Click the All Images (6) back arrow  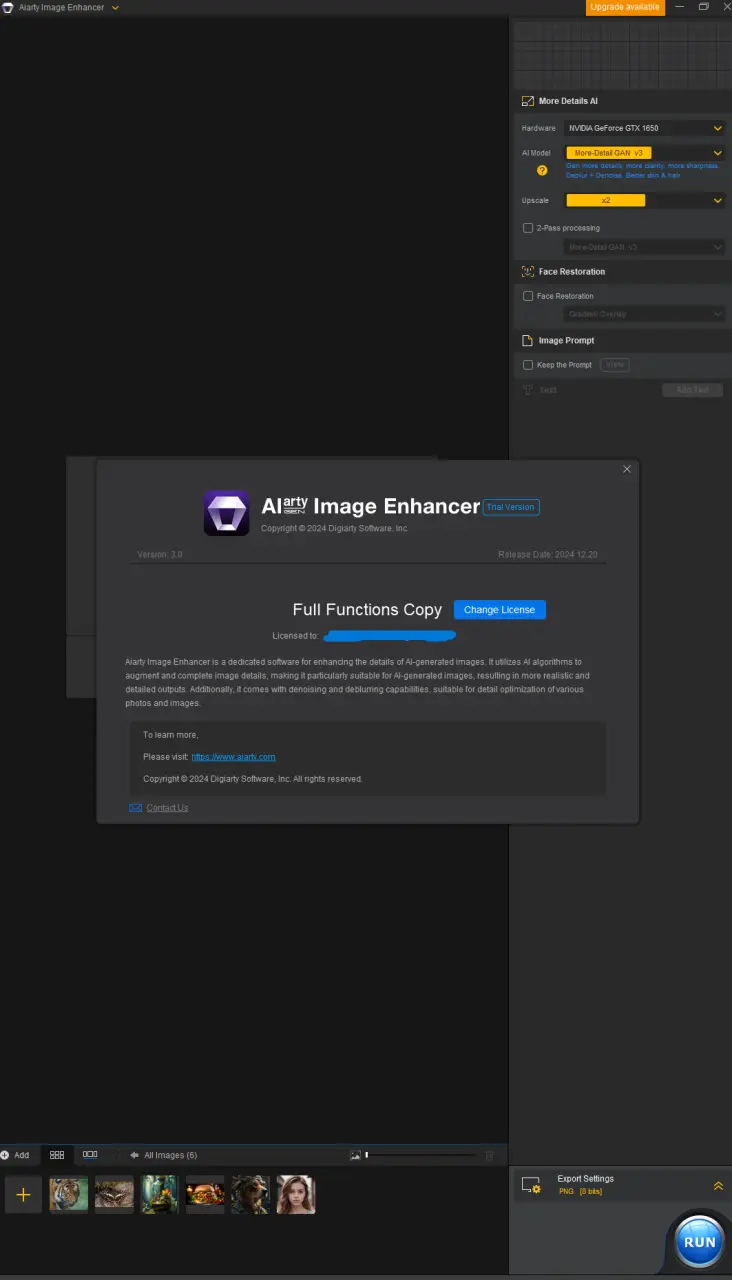(134, 1155)
